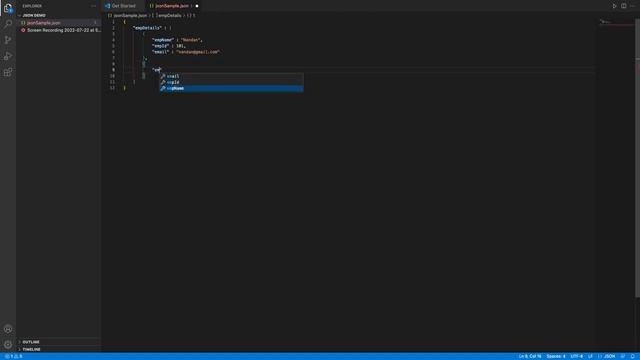This screenshot has height=360, width=640.
Task: Click the Run play icon in editor toolbar
Action: click(614, 6)
